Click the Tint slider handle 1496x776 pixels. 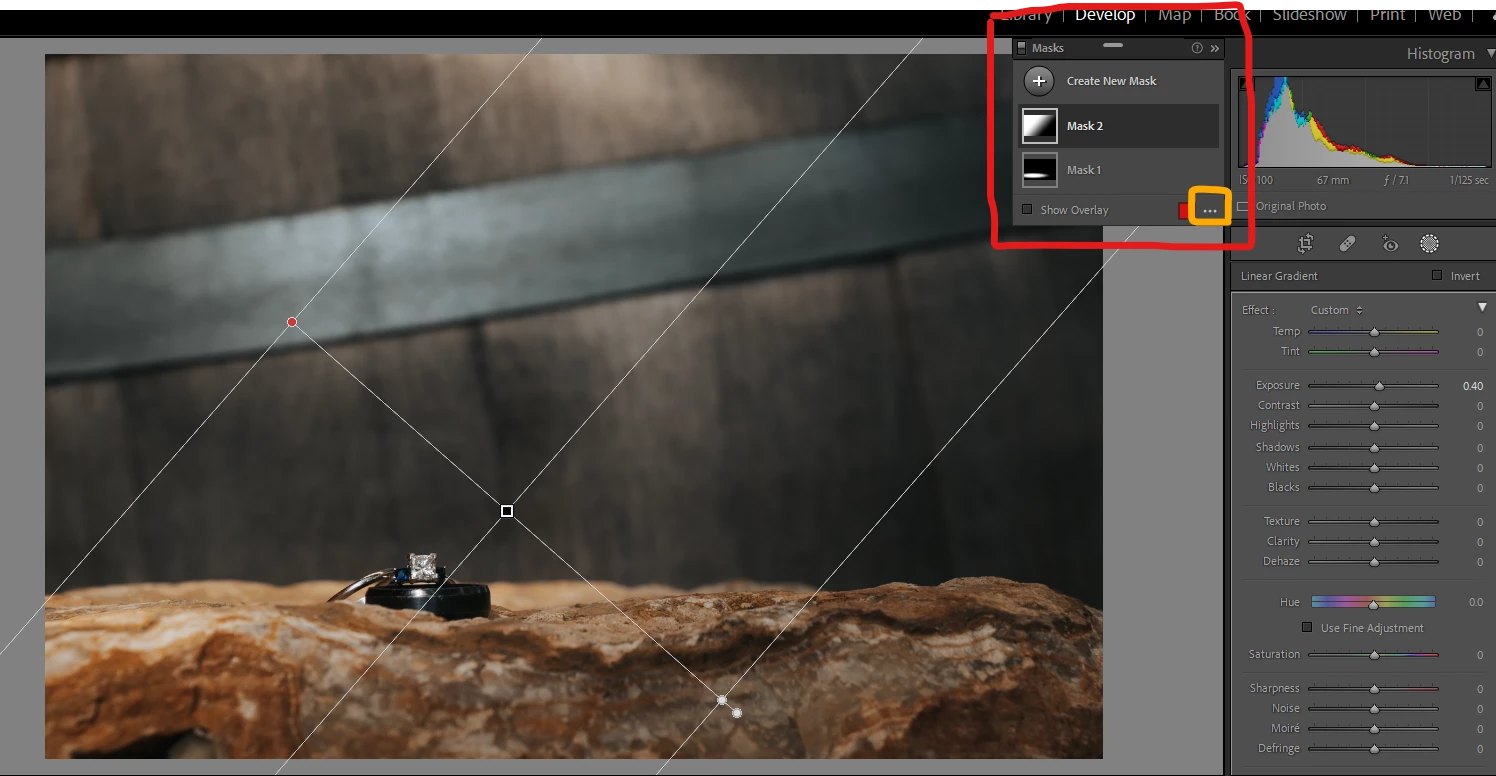click(x=1374, y=352)
